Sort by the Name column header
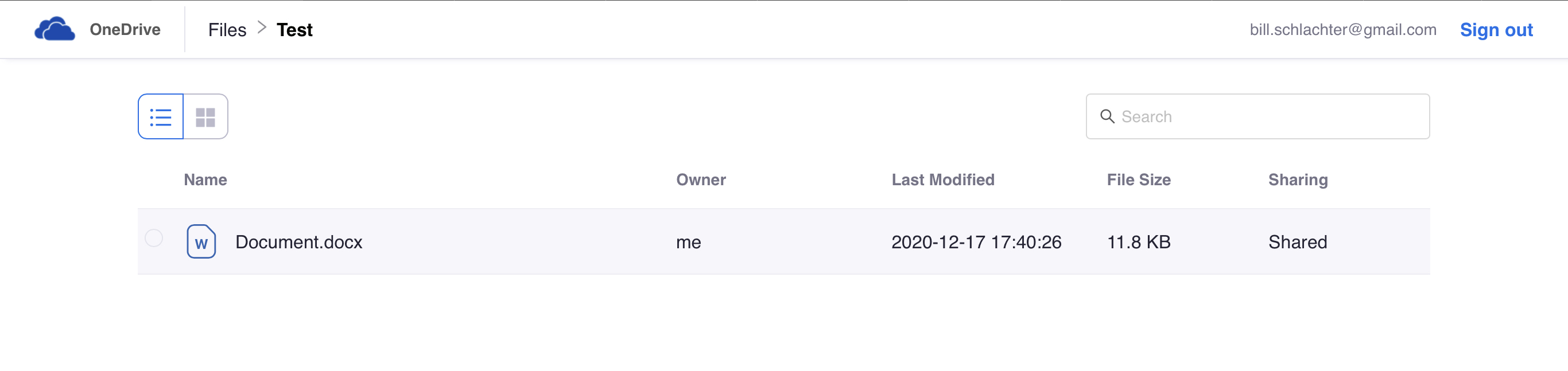The image size is (1568, 371). [x=205, y=180]
